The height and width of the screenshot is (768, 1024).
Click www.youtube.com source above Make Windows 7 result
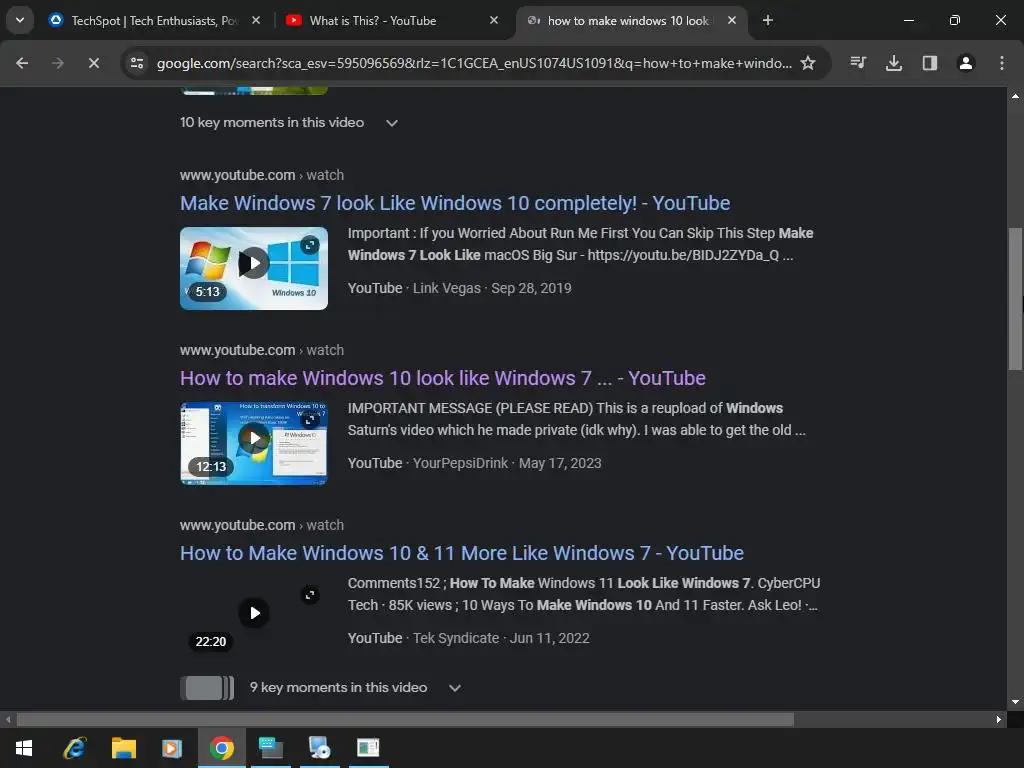pyautogui.click(x=237, y=175)
